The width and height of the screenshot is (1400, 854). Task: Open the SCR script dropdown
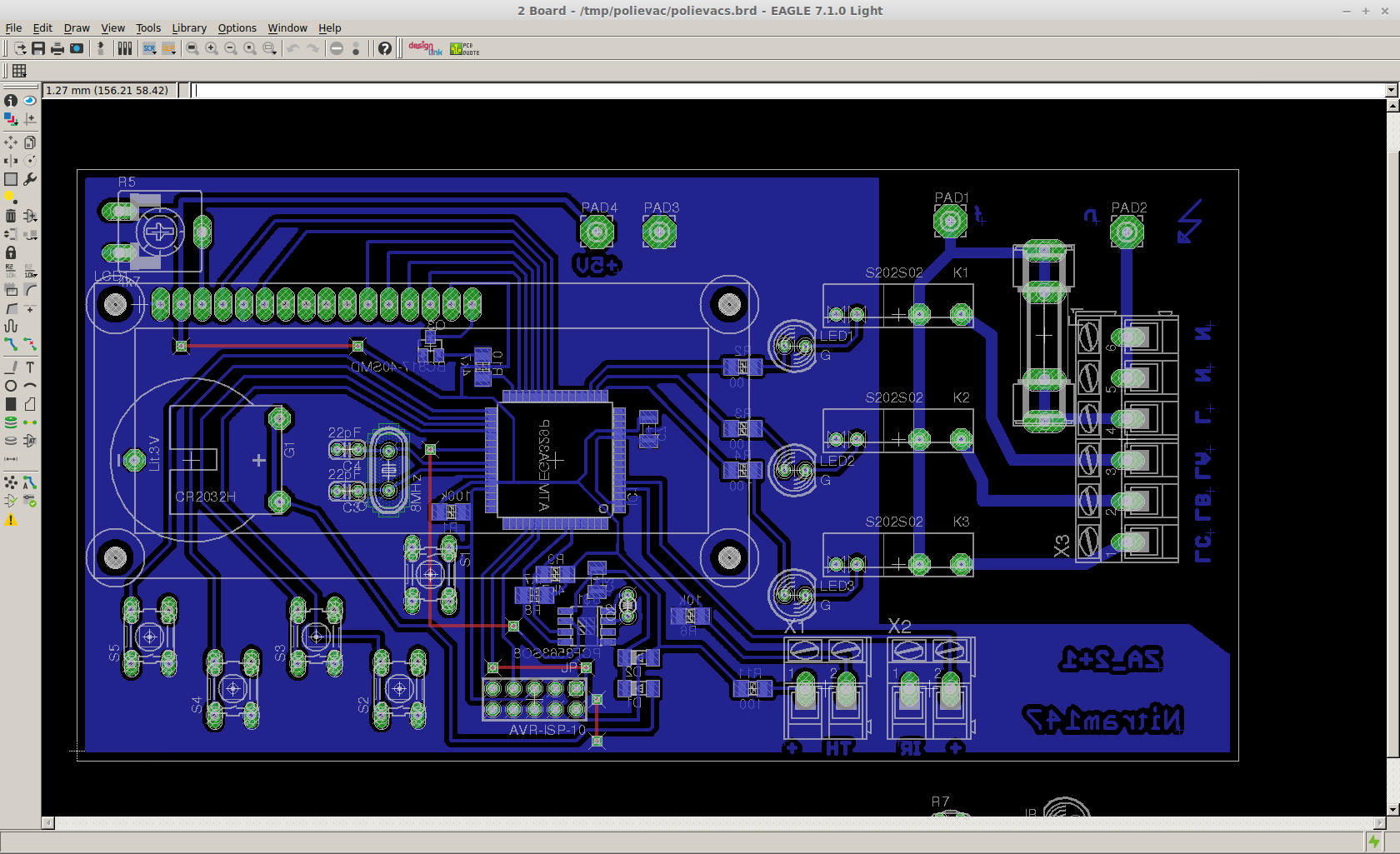click(x=149, y=48)
